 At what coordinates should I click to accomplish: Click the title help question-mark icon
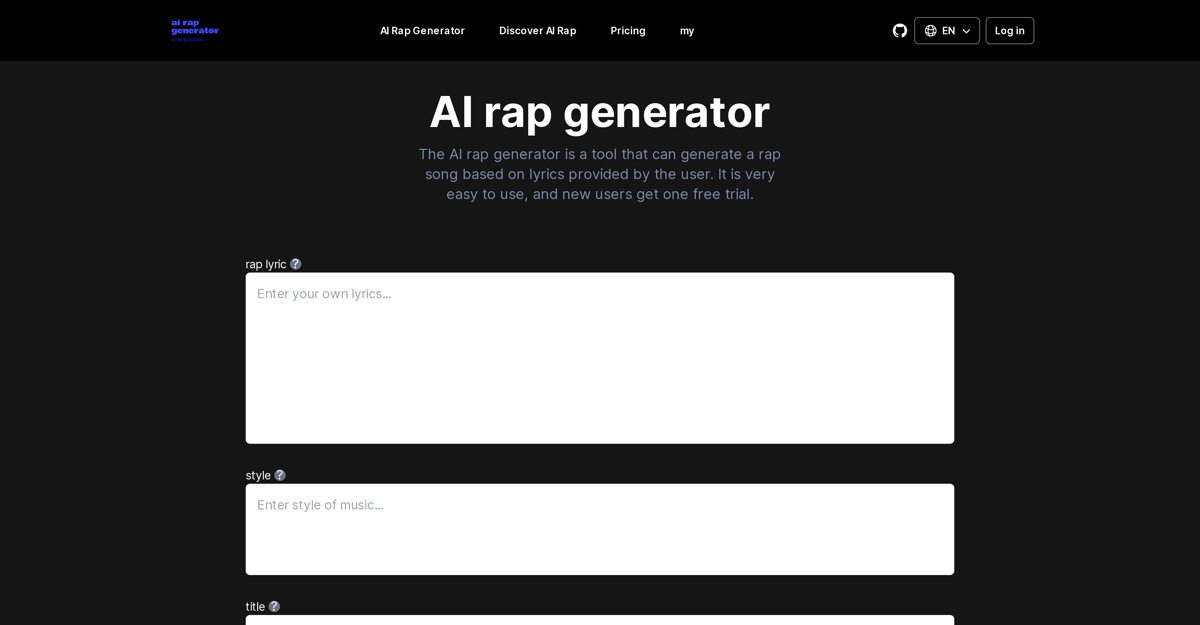274,606
